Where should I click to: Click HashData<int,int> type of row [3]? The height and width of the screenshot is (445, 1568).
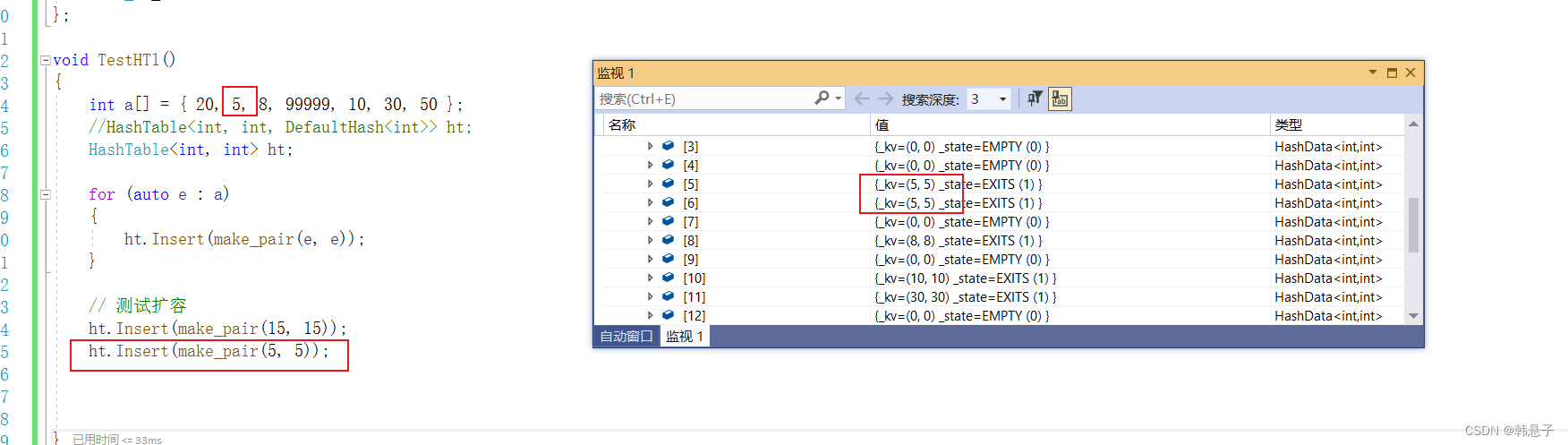click(x=1328, y=147)
